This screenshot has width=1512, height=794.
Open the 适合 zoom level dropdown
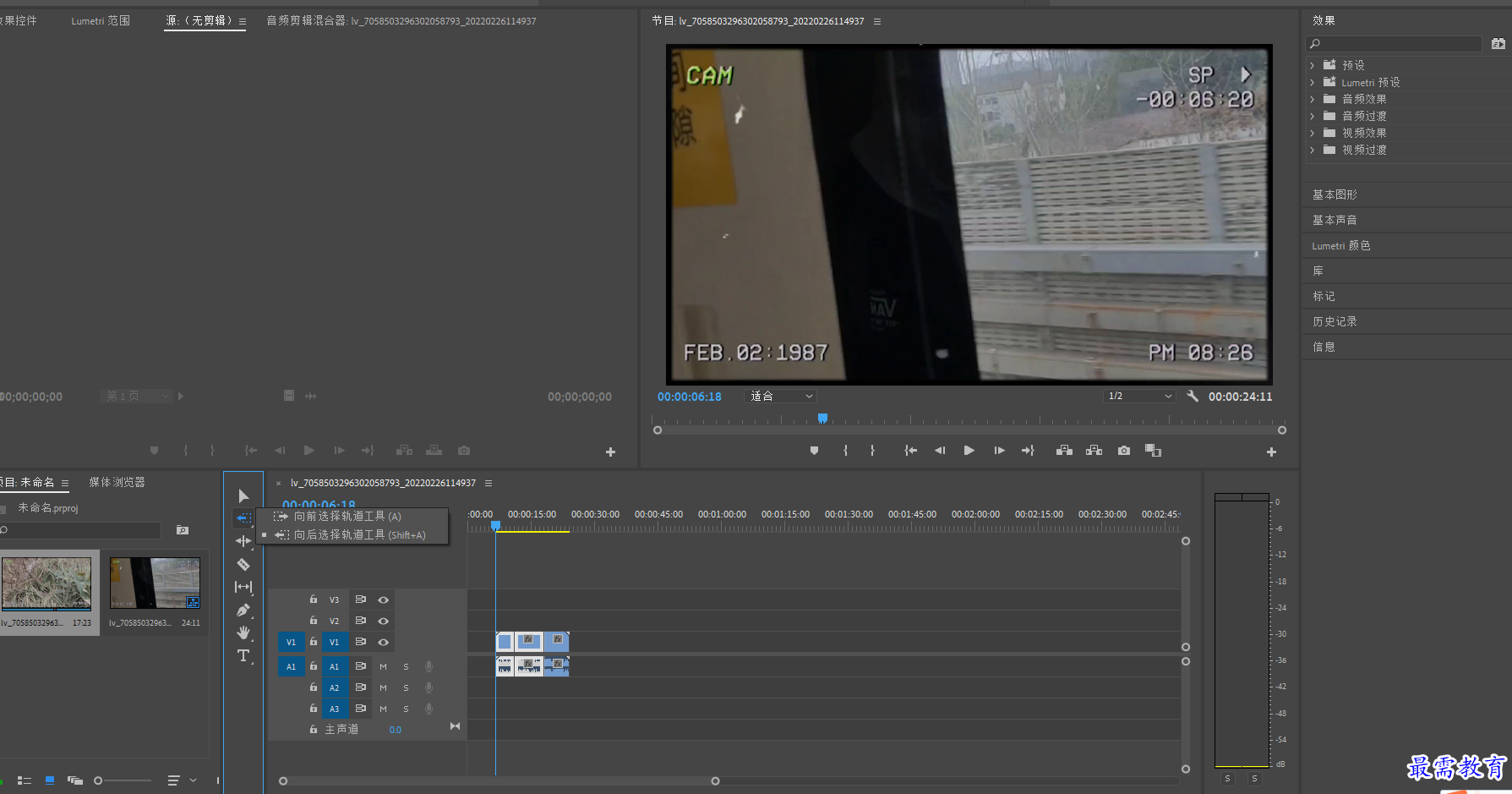[x=780, y=396]
